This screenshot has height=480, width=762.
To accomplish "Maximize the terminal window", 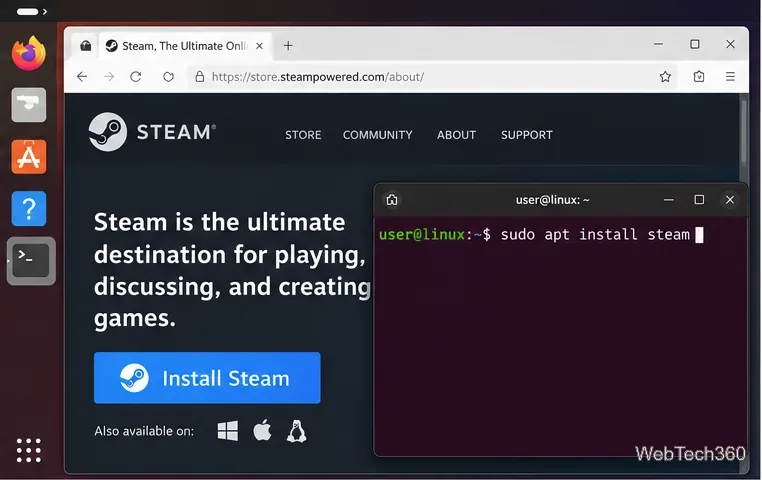I will [x=699, y=200].
